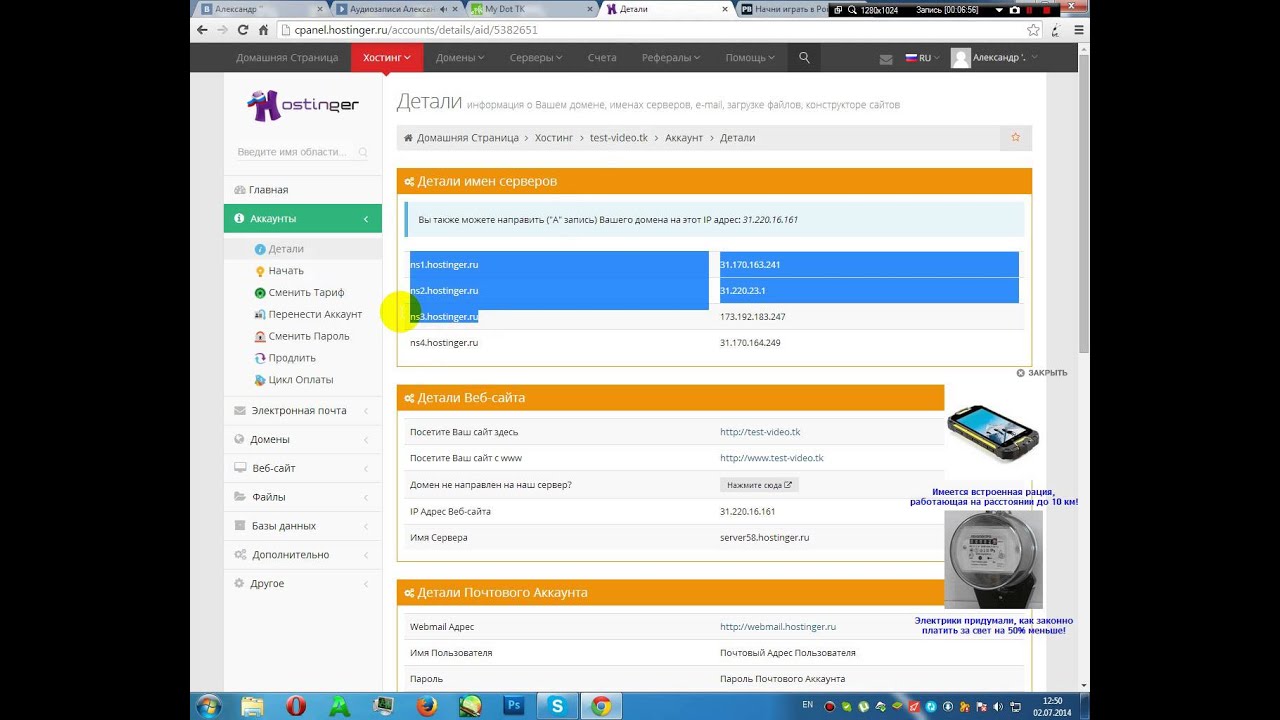The height and width of the screenshot is (720, 1280).
Task: Go to Главная in the sidebar
Action: click(x=302, y=190)
